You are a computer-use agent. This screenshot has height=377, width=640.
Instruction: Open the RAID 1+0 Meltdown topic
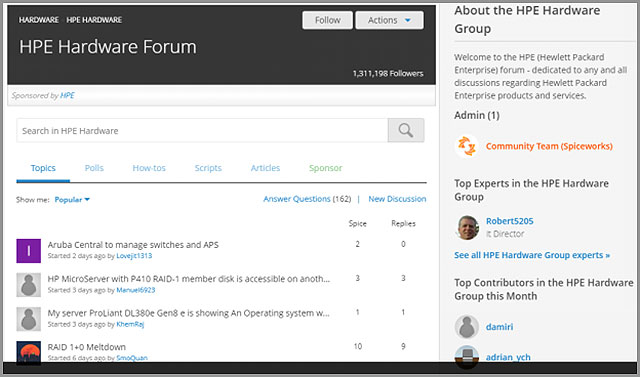pyautogui.click(x=87, y=347)
